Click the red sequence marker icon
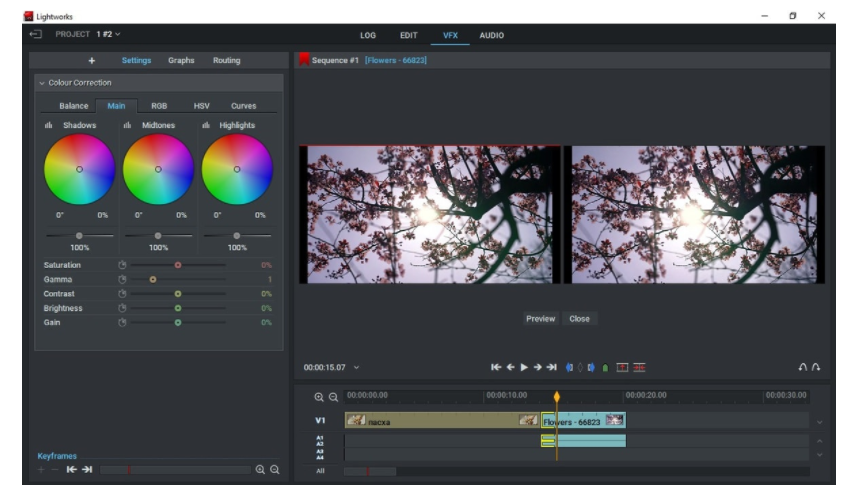 (304, 59)
